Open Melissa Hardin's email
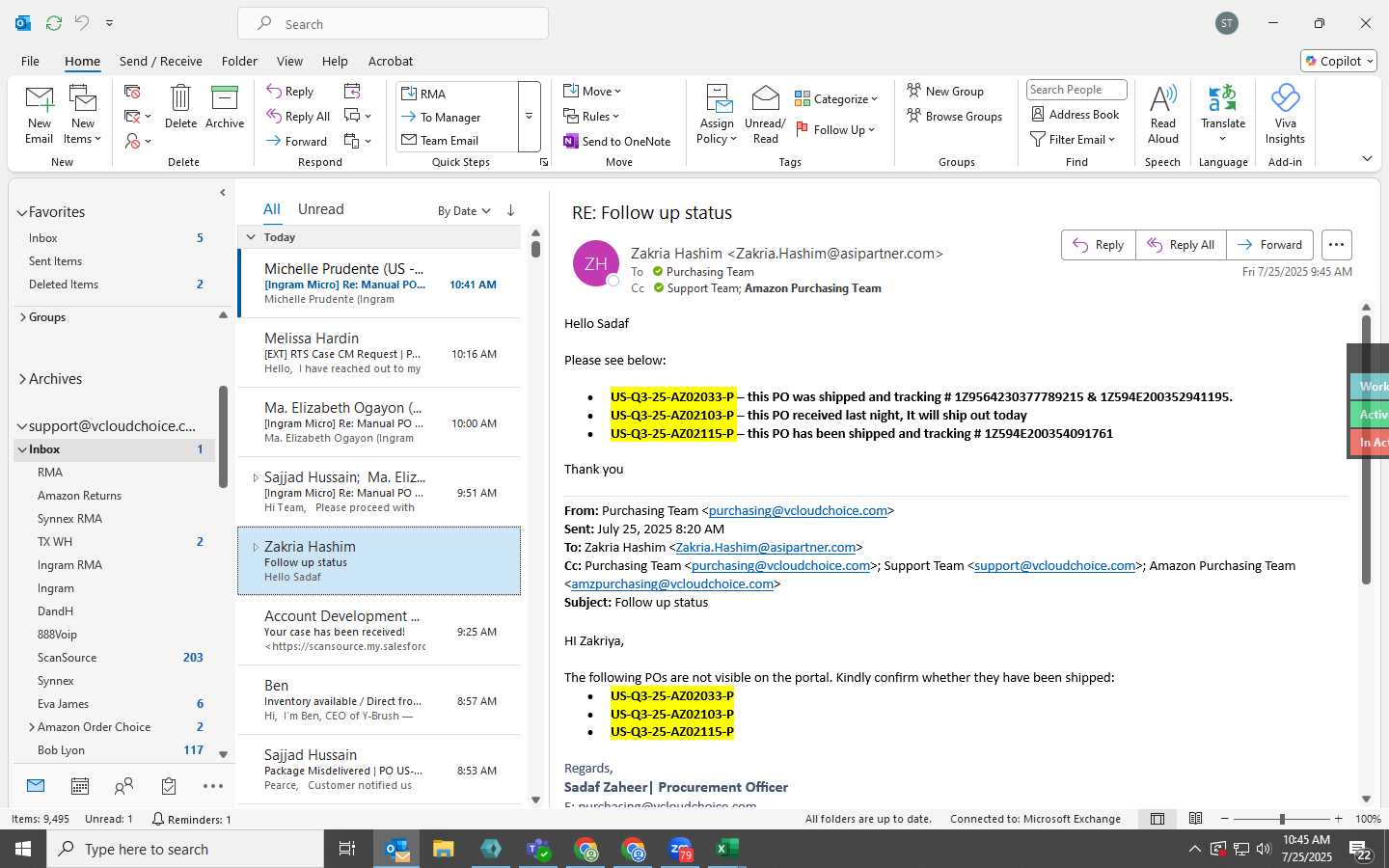Image resolution: width=1389 pixels, height=868 pixels. 380,353
